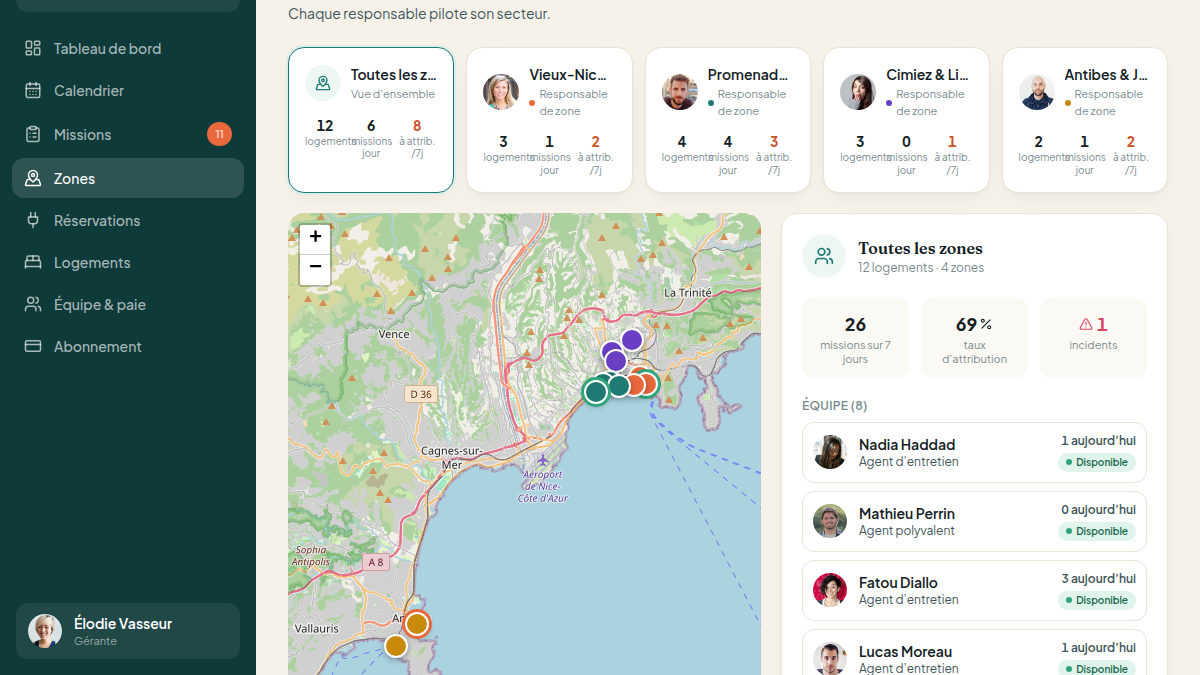Select the Vieux-Nic… zone card
The width and height of the screenshot is (1200, 675).
(x=549, y=120)
